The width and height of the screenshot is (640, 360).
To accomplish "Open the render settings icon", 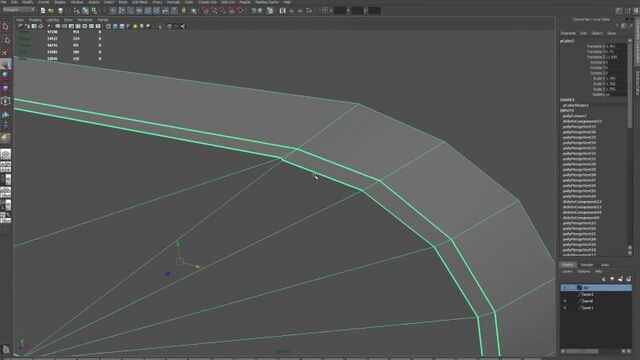I will point(309,11).
